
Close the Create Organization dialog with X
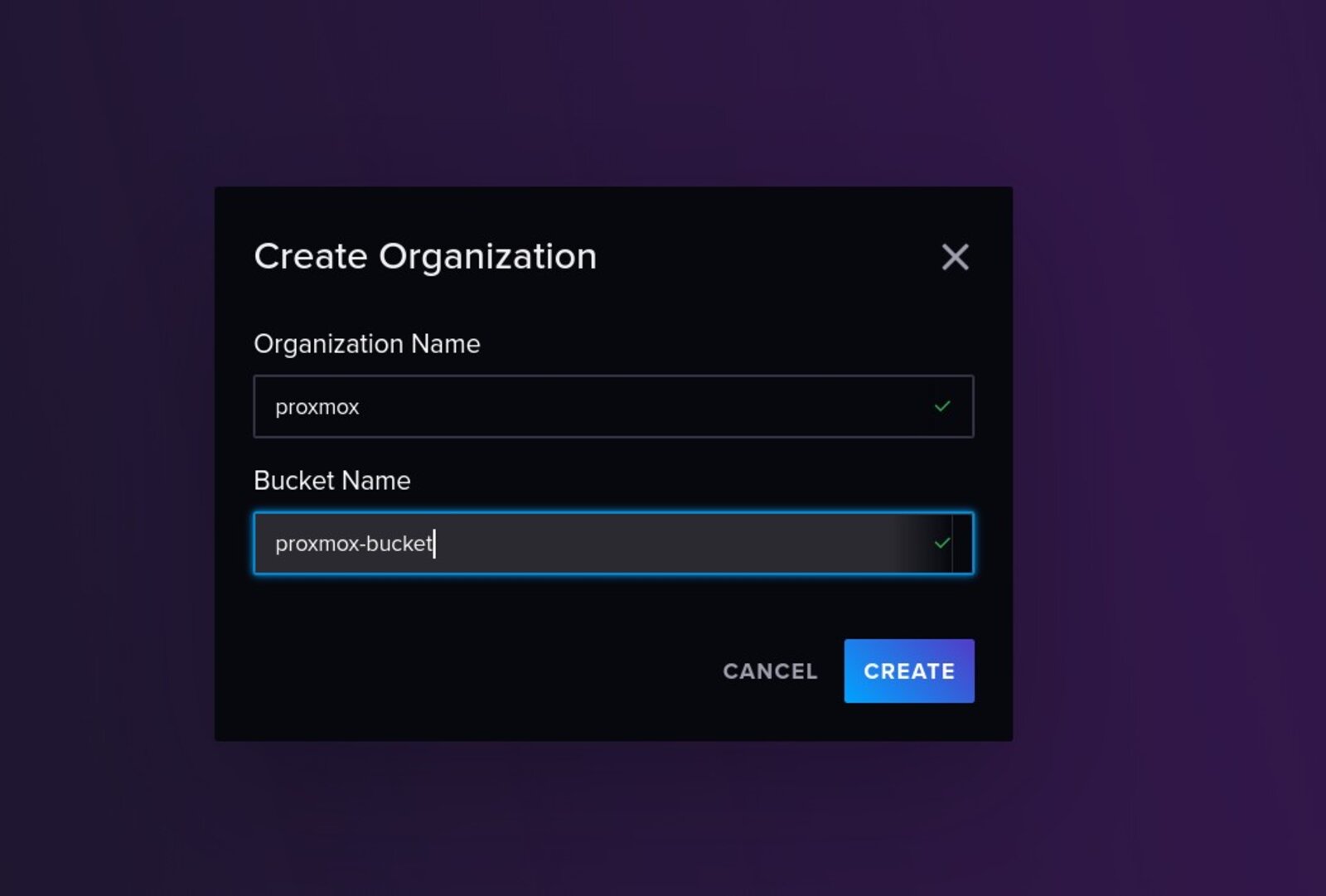955,257
